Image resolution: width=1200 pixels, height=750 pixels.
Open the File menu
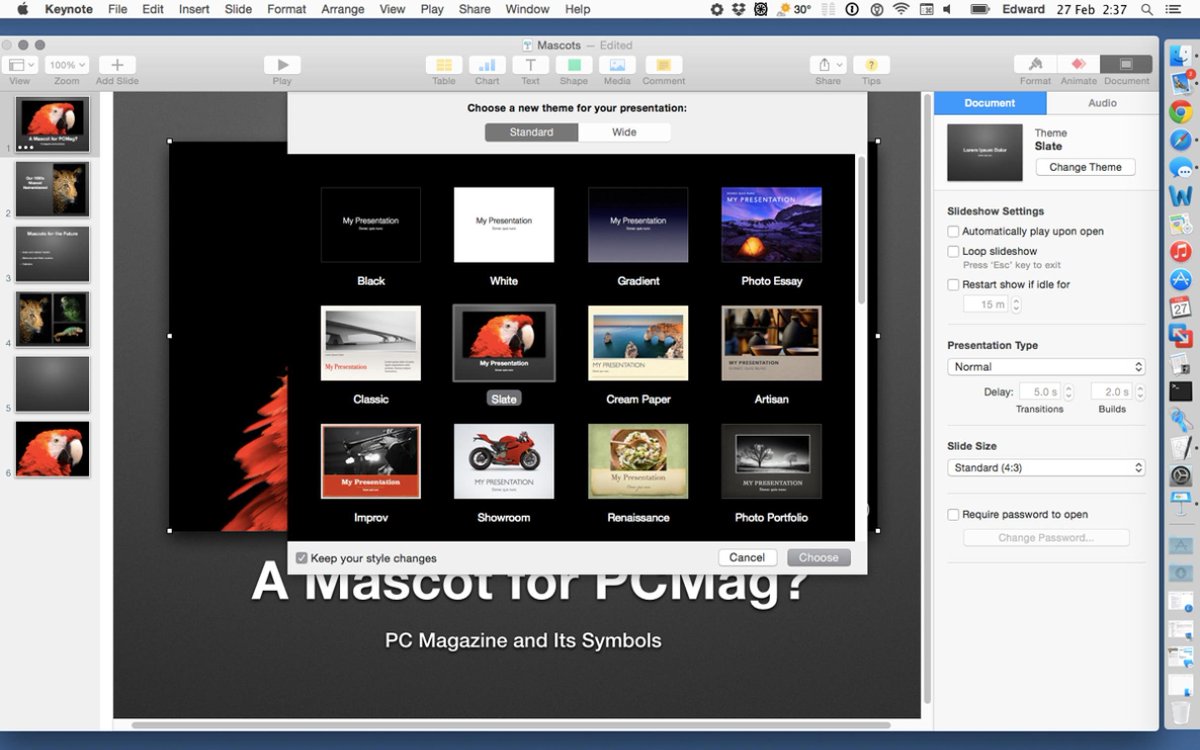117,9
